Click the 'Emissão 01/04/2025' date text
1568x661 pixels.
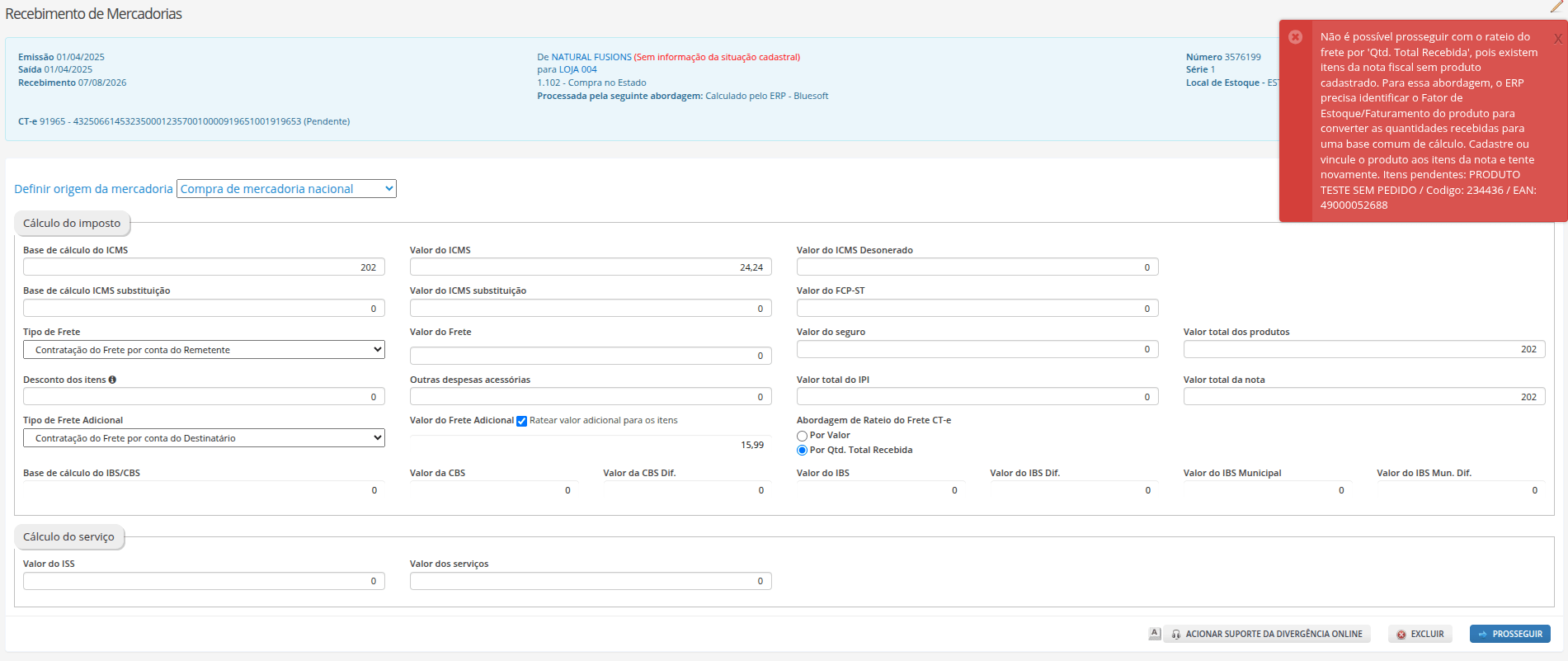pyautogui.click(x=61, y=57)
